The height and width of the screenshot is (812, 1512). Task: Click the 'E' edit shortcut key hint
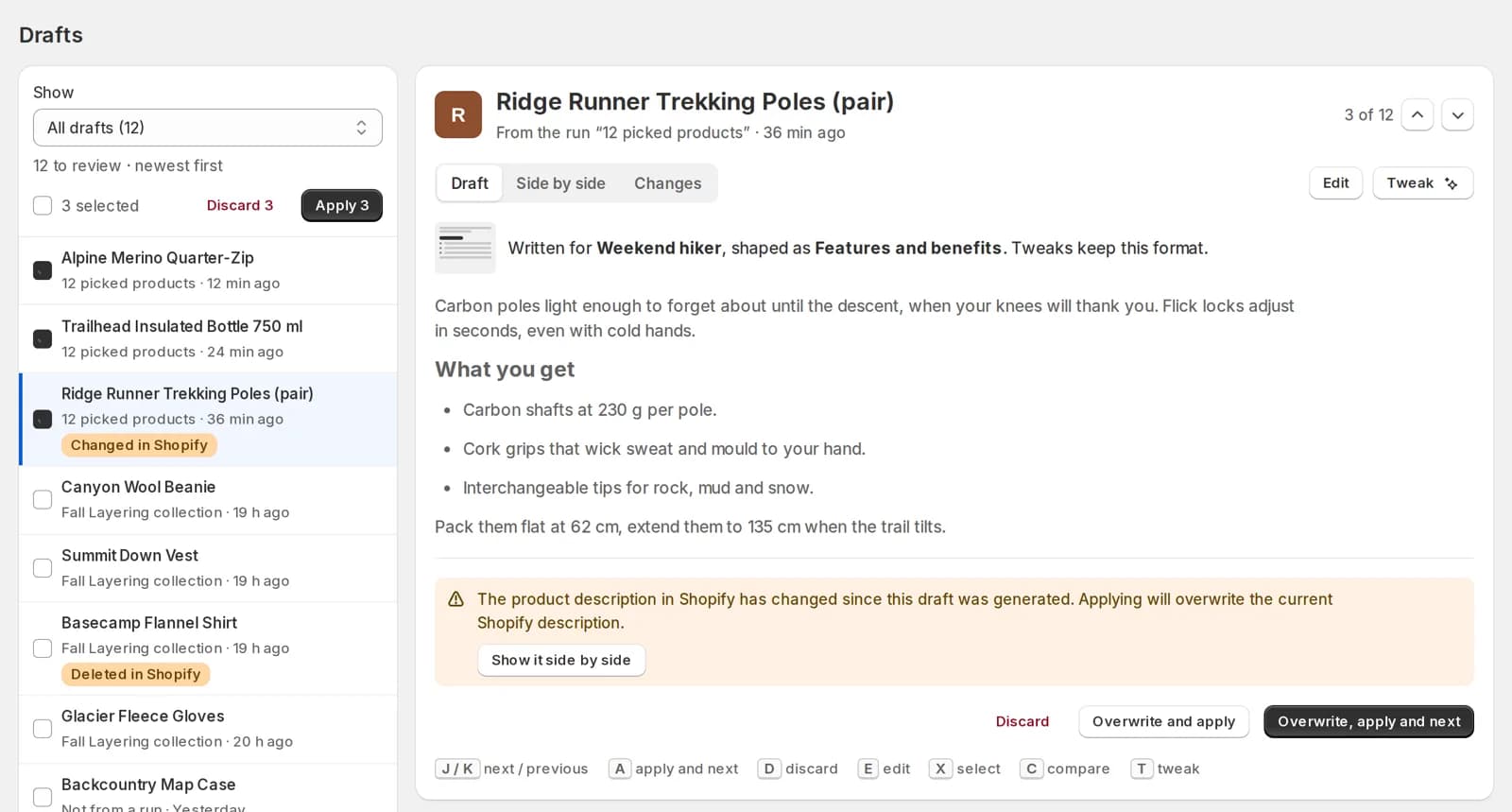868,769
